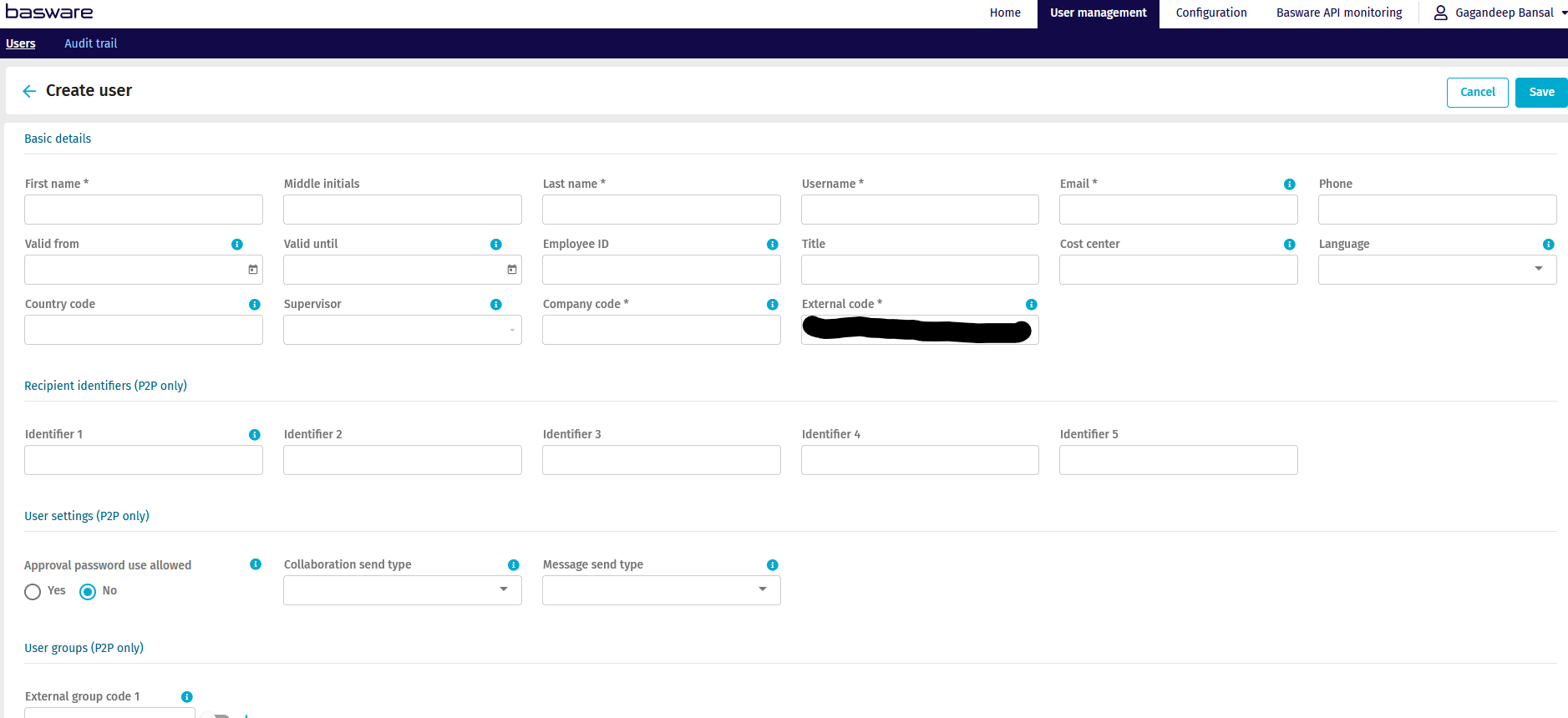Select No for approval password use

pos(88,592)
